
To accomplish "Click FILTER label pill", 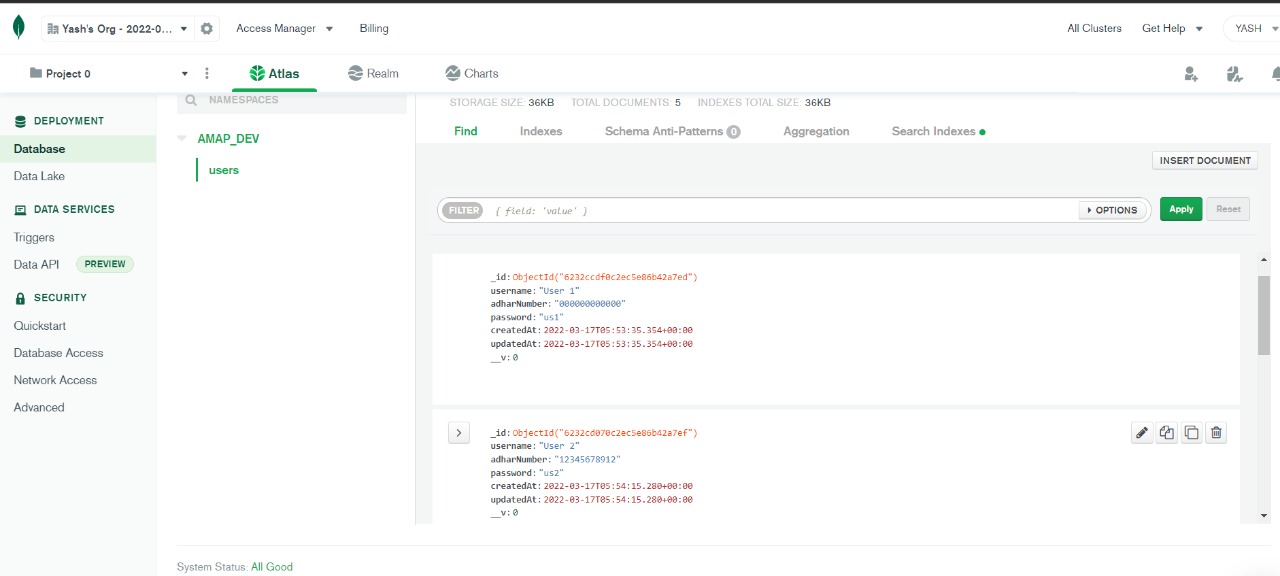I will tap(463, 211).
